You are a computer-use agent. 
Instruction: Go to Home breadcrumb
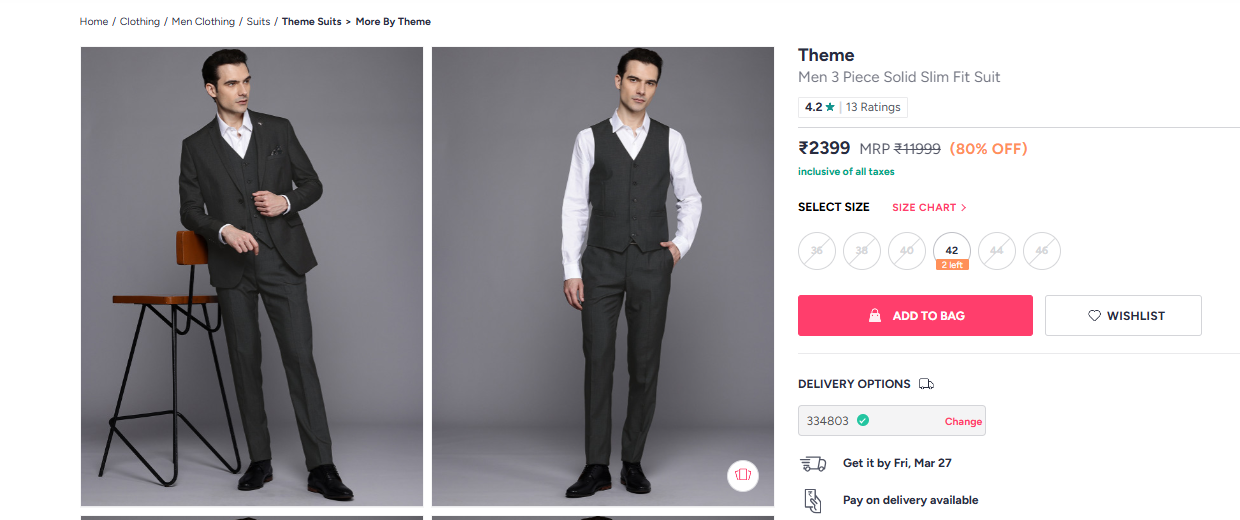pos(94,22)
